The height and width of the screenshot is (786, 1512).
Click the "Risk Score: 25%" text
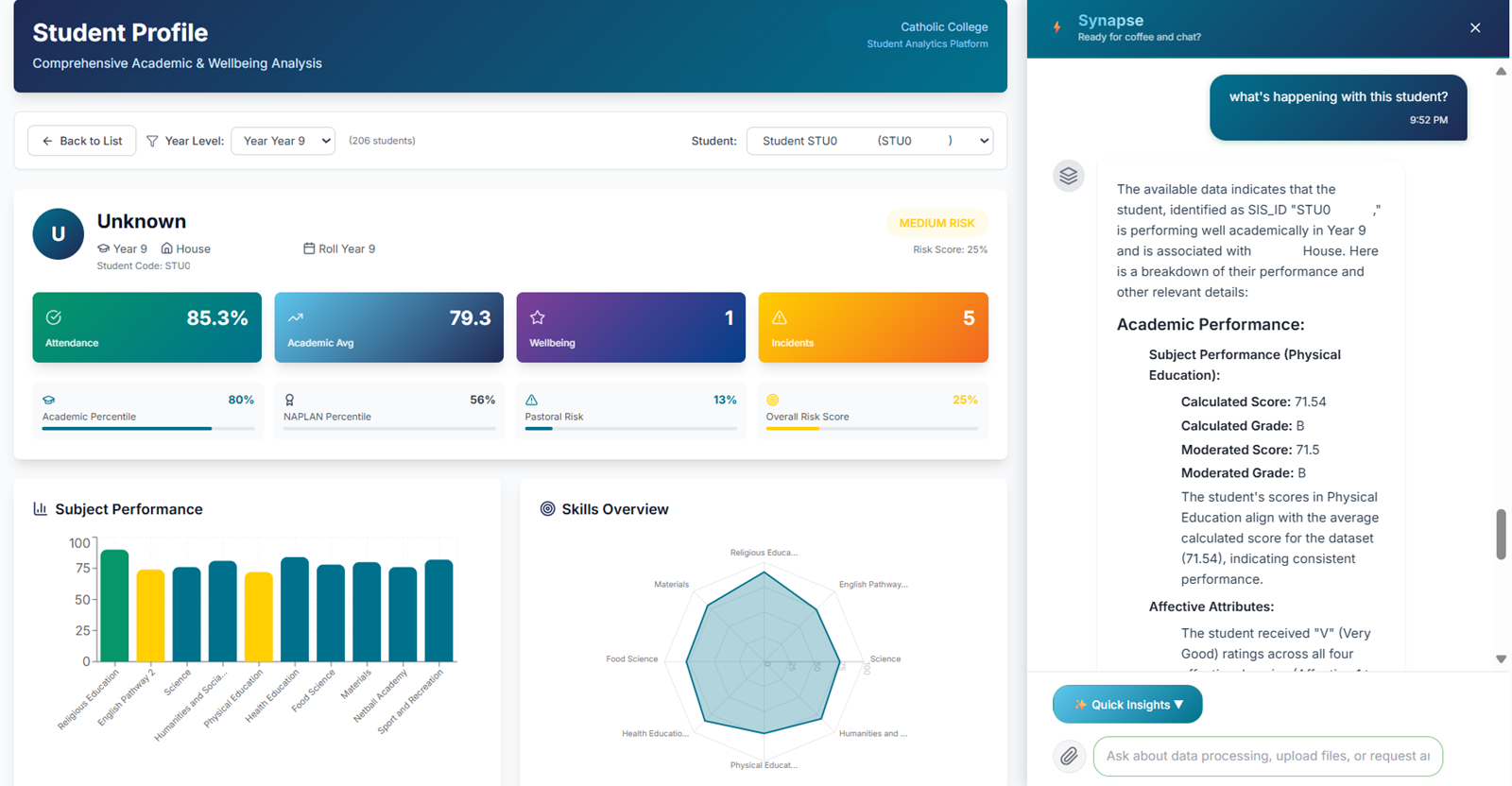(950, 249)
